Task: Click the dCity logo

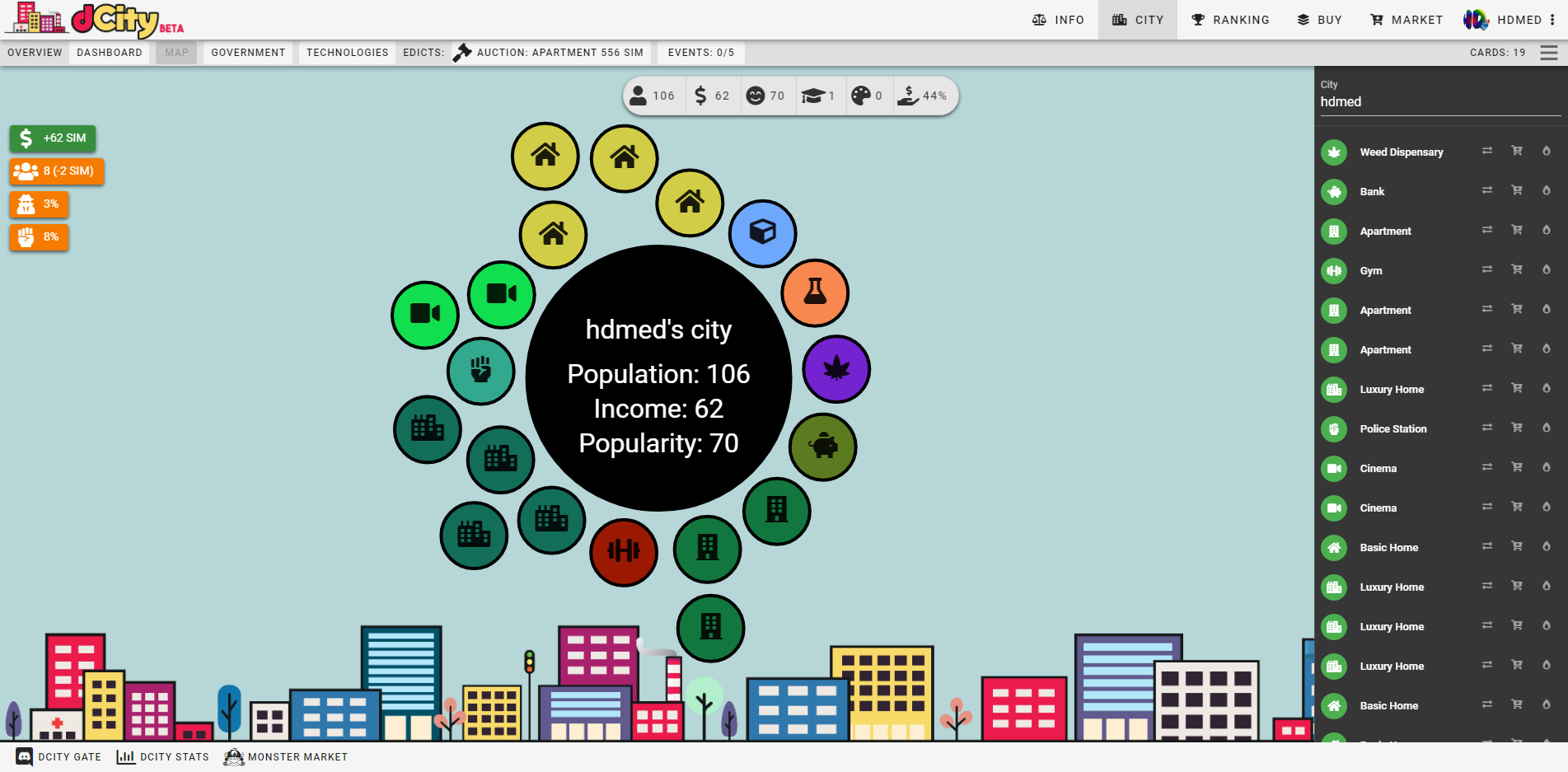Action: click(x=95, y=21)
